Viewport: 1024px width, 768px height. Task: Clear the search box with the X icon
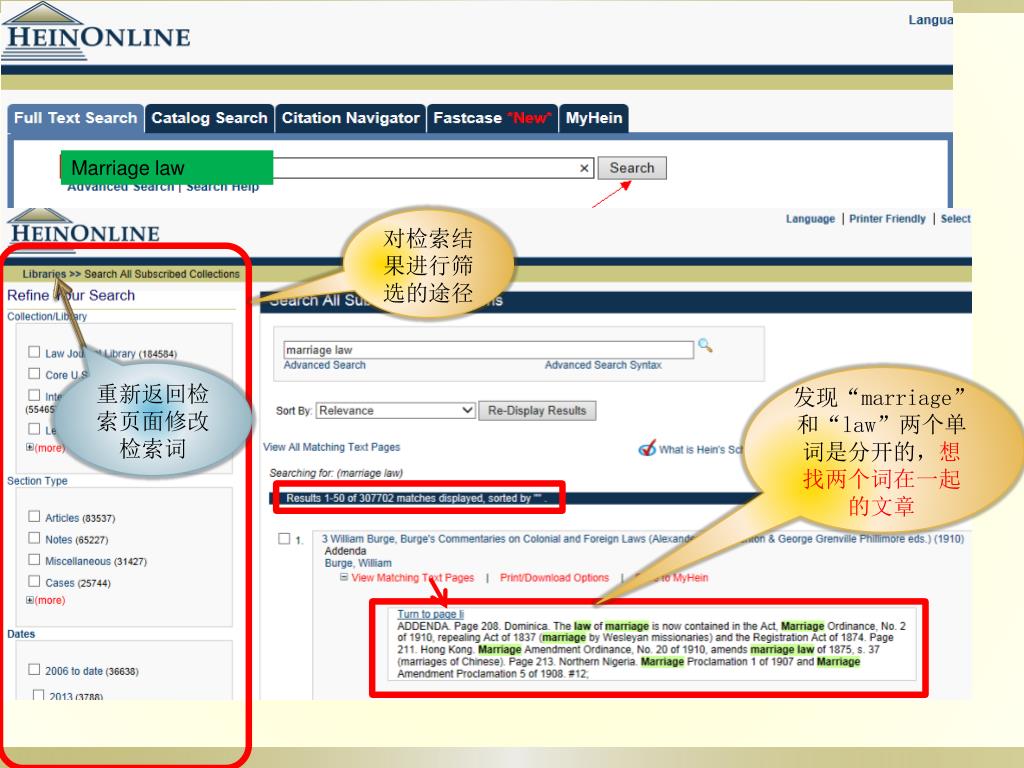[x=584, y=168]
